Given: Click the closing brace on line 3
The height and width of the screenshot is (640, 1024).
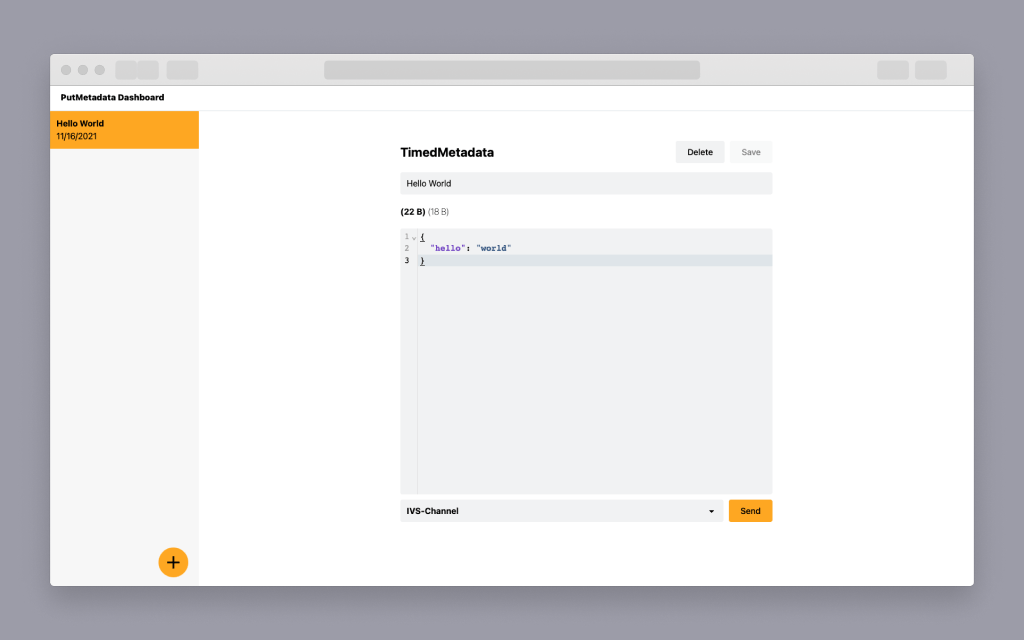Looking at the screenshot, I should [421, 260].
